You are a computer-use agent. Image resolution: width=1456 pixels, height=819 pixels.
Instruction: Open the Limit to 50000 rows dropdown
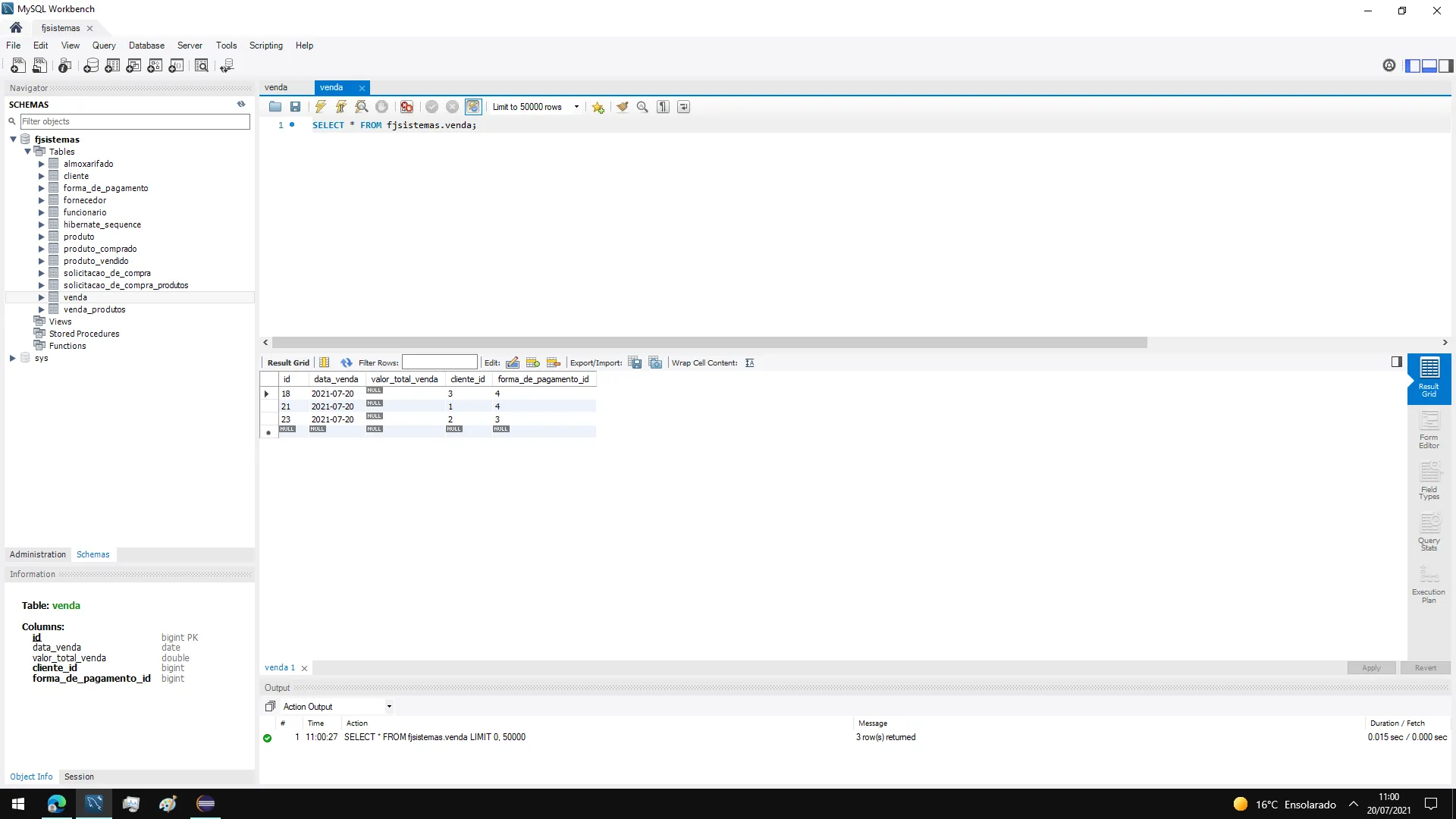(x=576, y=107)
